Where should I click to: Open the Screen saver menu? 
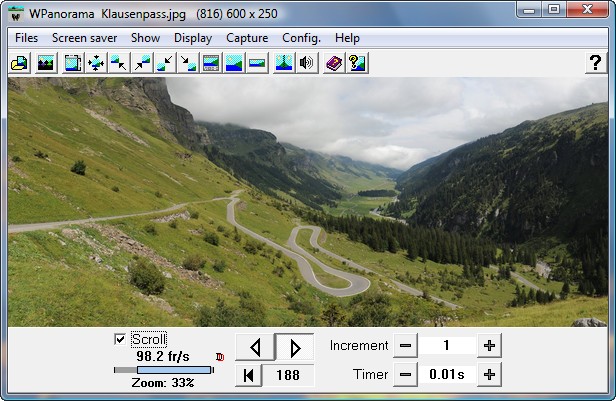pyautogui.click(x=85, y=38)
